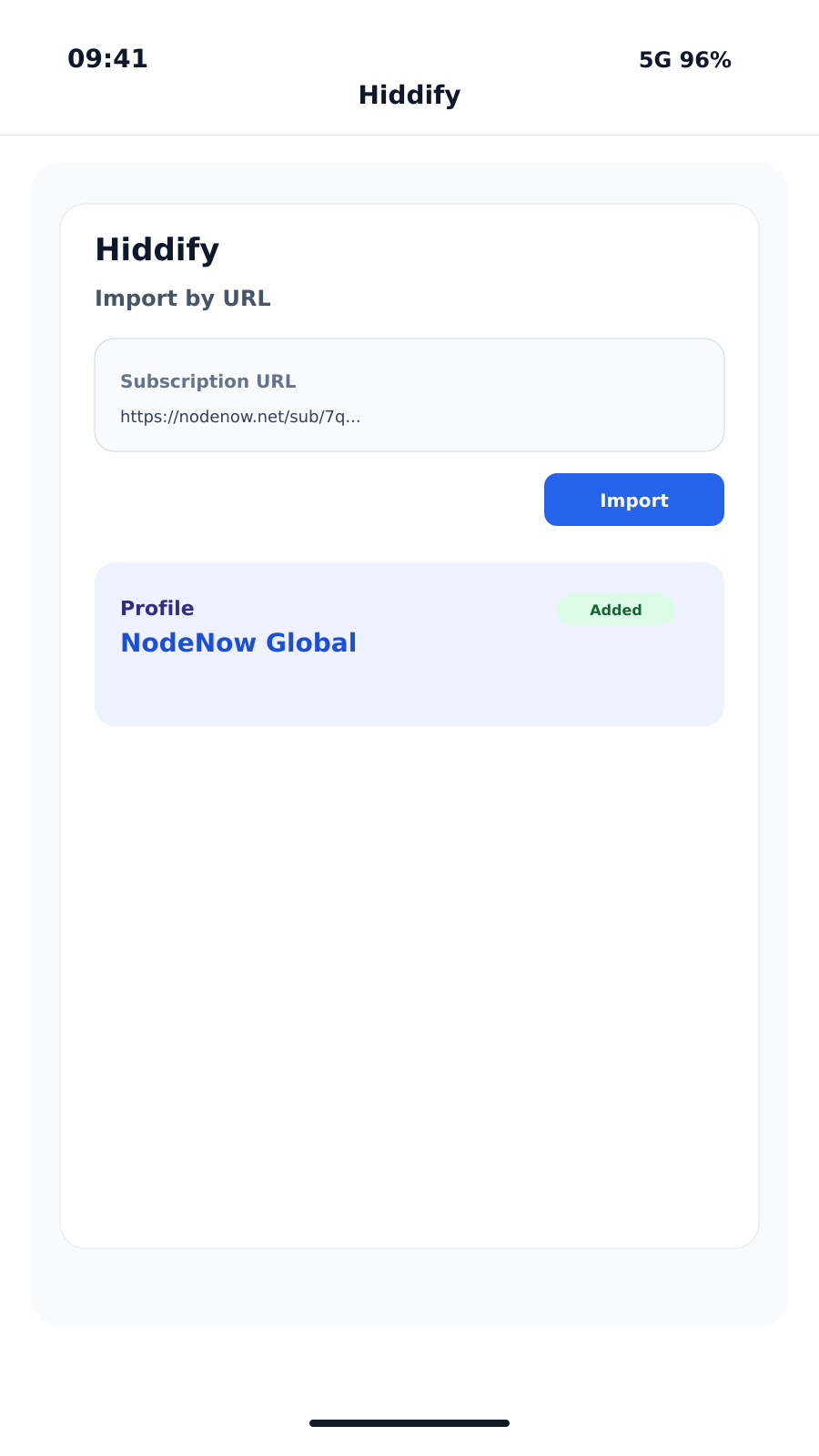This screenshot has width=819, height=1456.
Task: Tap the battery percentage indicator
Action: click(707, 60)
